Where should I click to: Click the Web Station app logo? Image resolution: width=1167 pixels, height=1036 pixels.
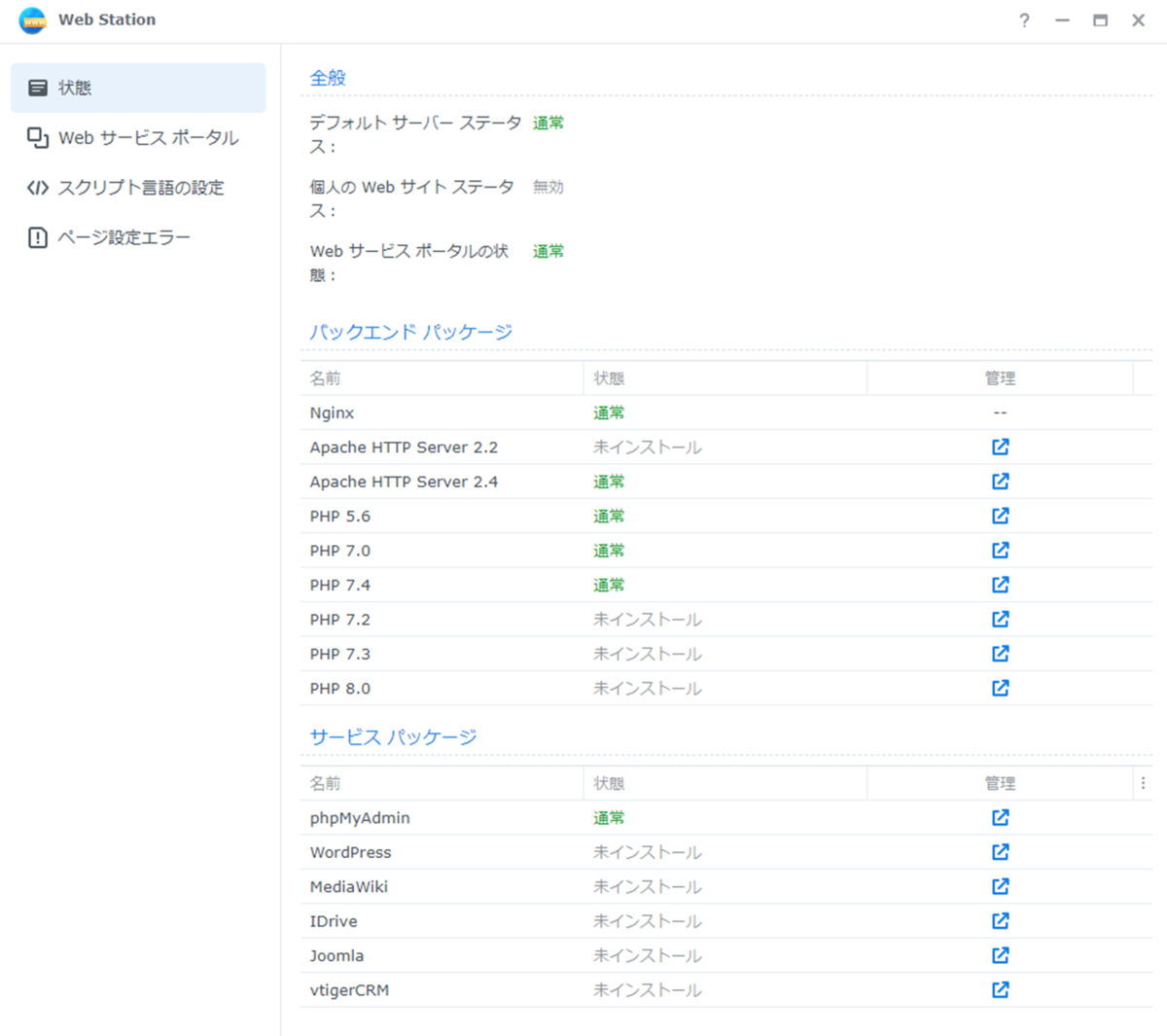(x=32, y=19)
